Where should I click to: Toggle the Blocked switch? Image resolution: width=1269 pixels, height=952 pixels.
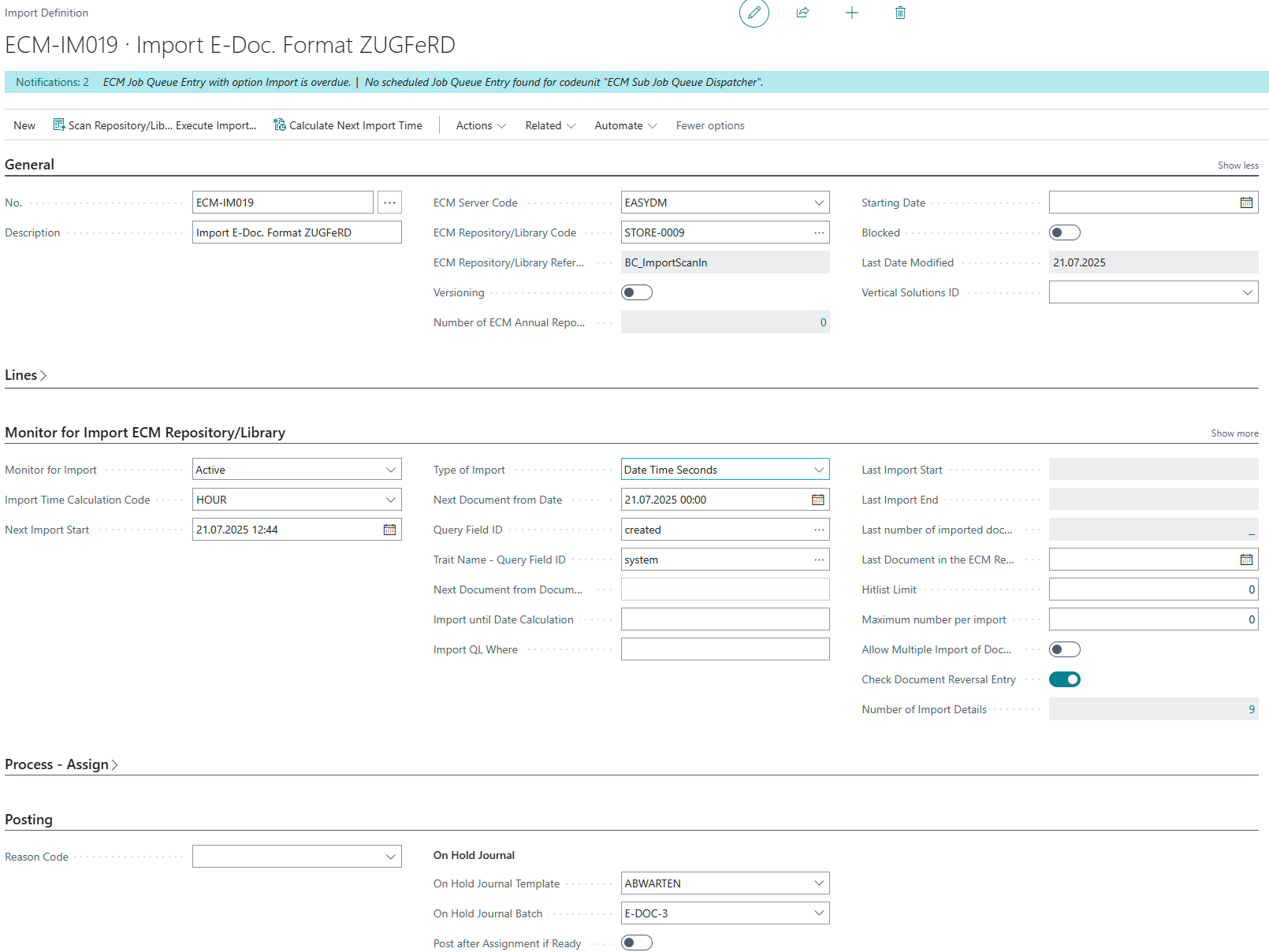(1064, 232)
